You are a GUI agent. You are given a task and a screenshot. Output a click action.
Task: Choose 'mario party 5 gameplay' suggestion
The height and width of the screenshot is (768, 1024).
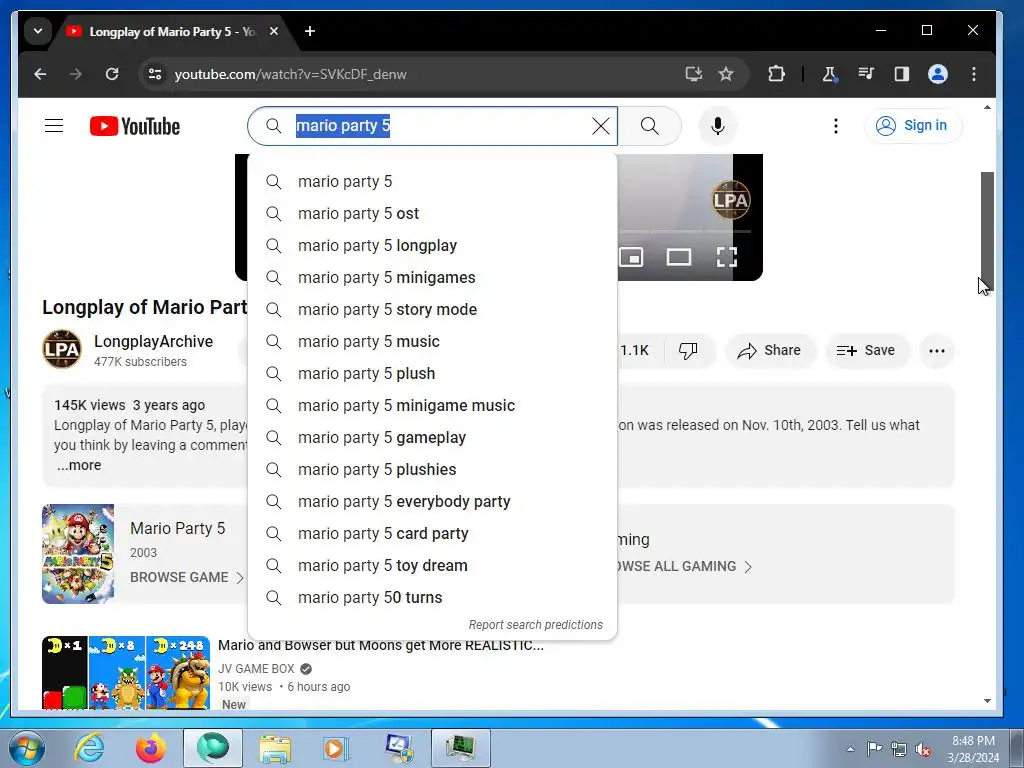(x=432, y=438)
